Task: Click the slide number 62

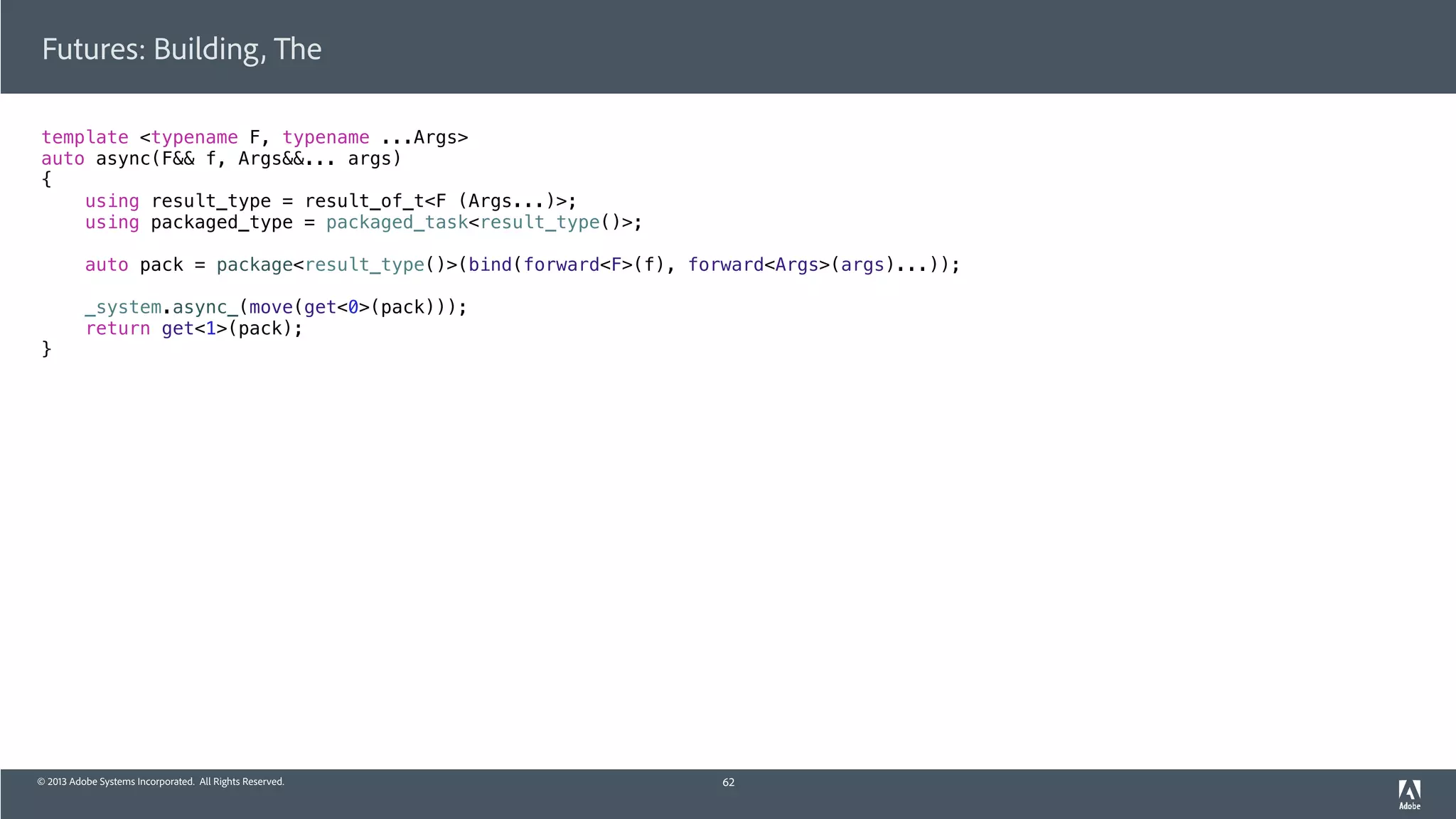Action: (728, 782)
